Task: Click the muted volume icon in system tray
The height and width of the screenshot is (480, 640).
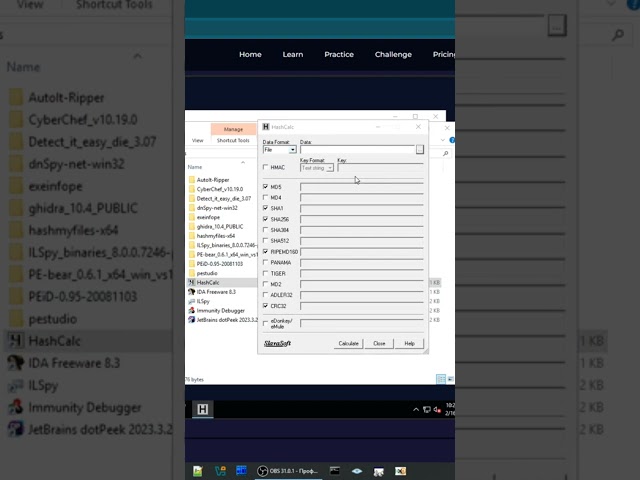Action: coord(437,409)
